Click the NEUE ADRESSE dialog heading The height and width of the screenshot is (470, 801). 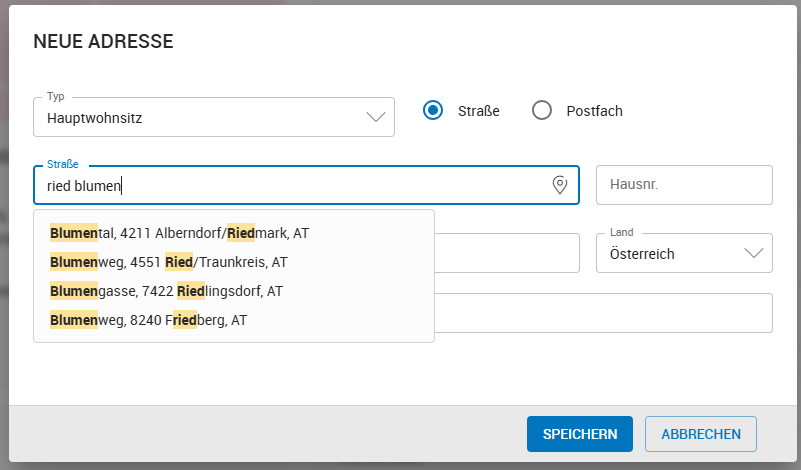point(104,41)
